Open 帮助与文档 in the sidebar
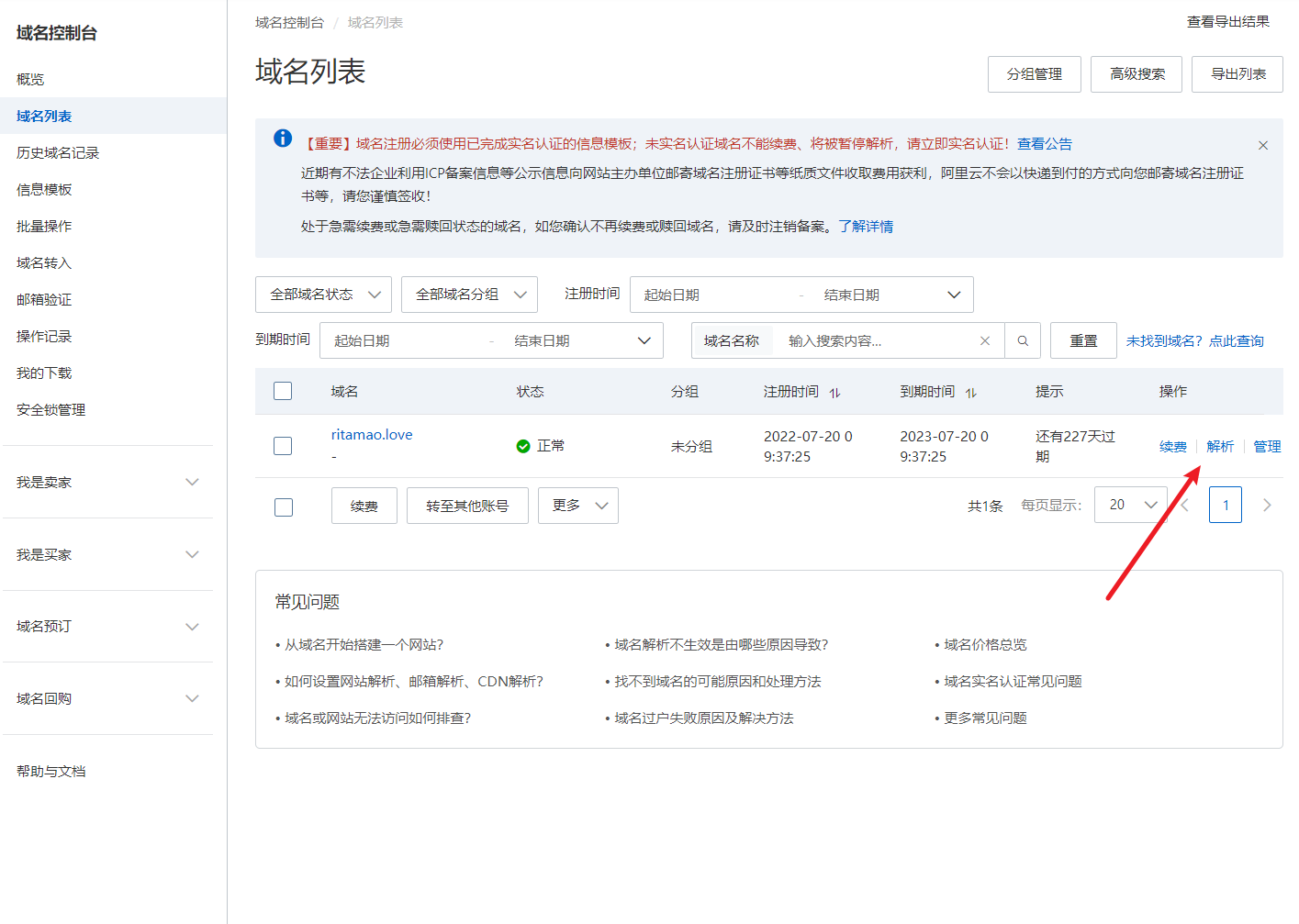Screen dimensions: 1299x924 [x=51, y=772]
